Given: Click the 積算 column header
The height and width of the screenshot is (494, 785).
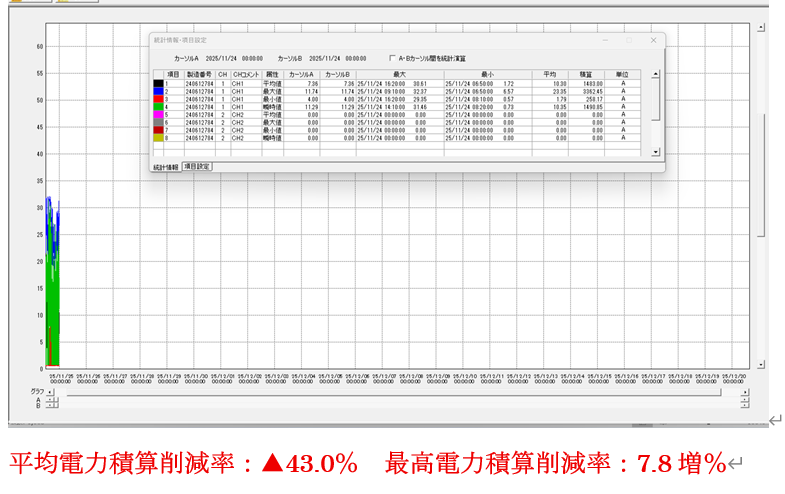Looking at the screenshot, I should [586, 74].
